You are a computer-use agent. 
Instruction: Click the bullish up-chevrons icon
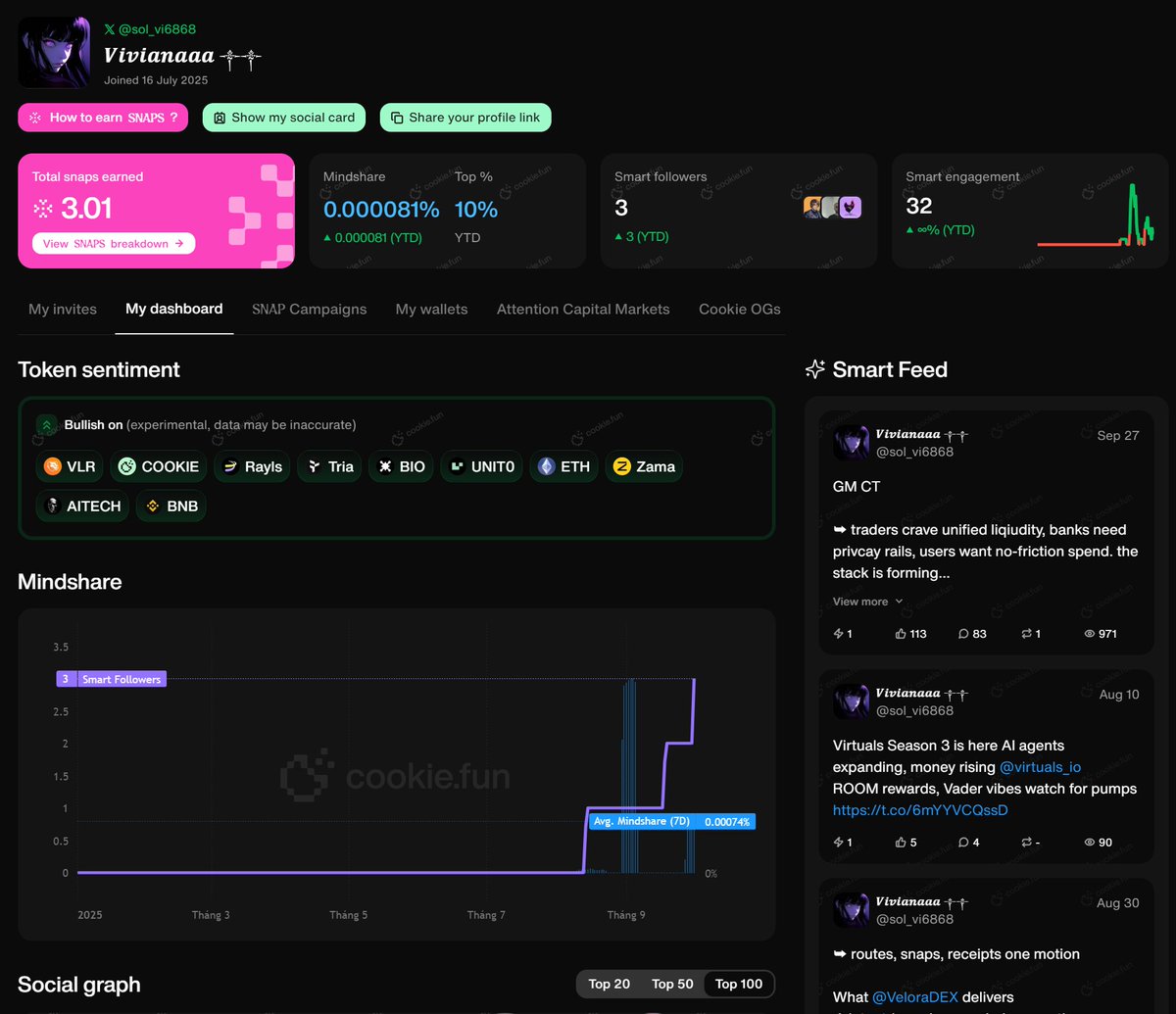coord(46,425)
